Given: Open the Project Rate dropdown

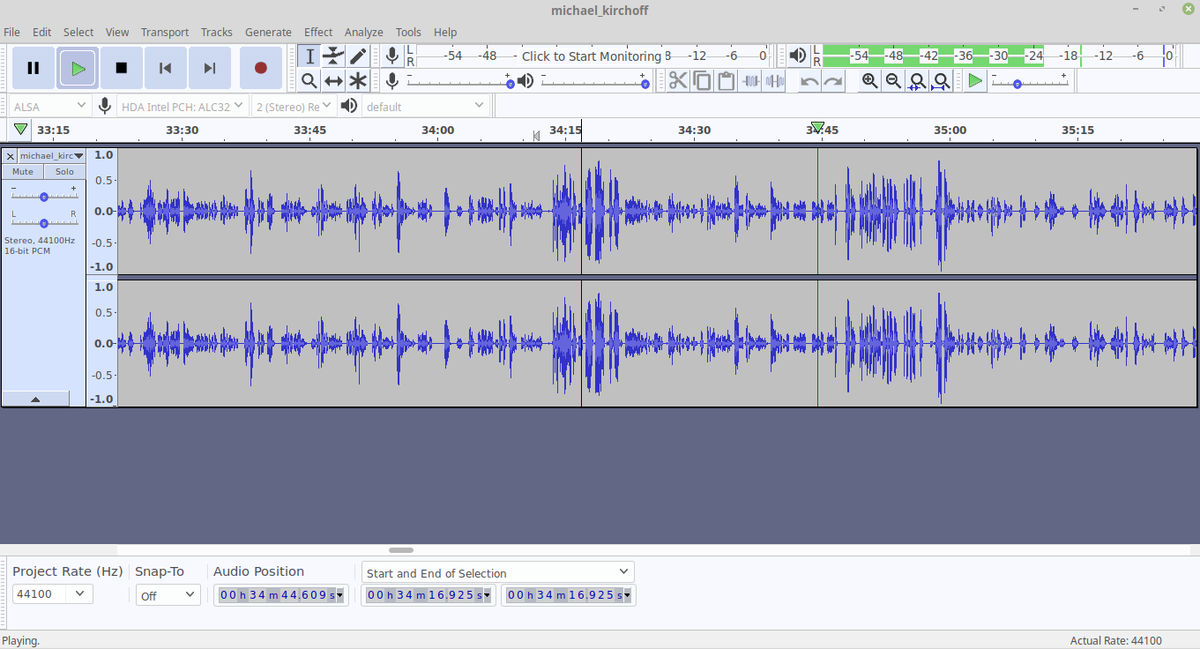Looking at the screenshot, I should (52, 594).
